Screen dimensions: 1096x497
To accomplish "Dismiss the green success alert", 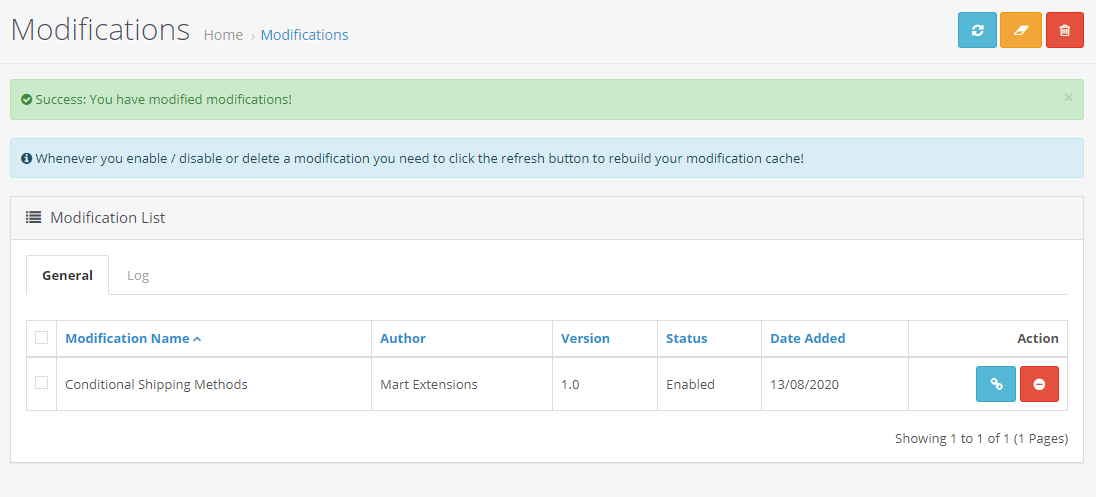I will (x=1068, y=97).
